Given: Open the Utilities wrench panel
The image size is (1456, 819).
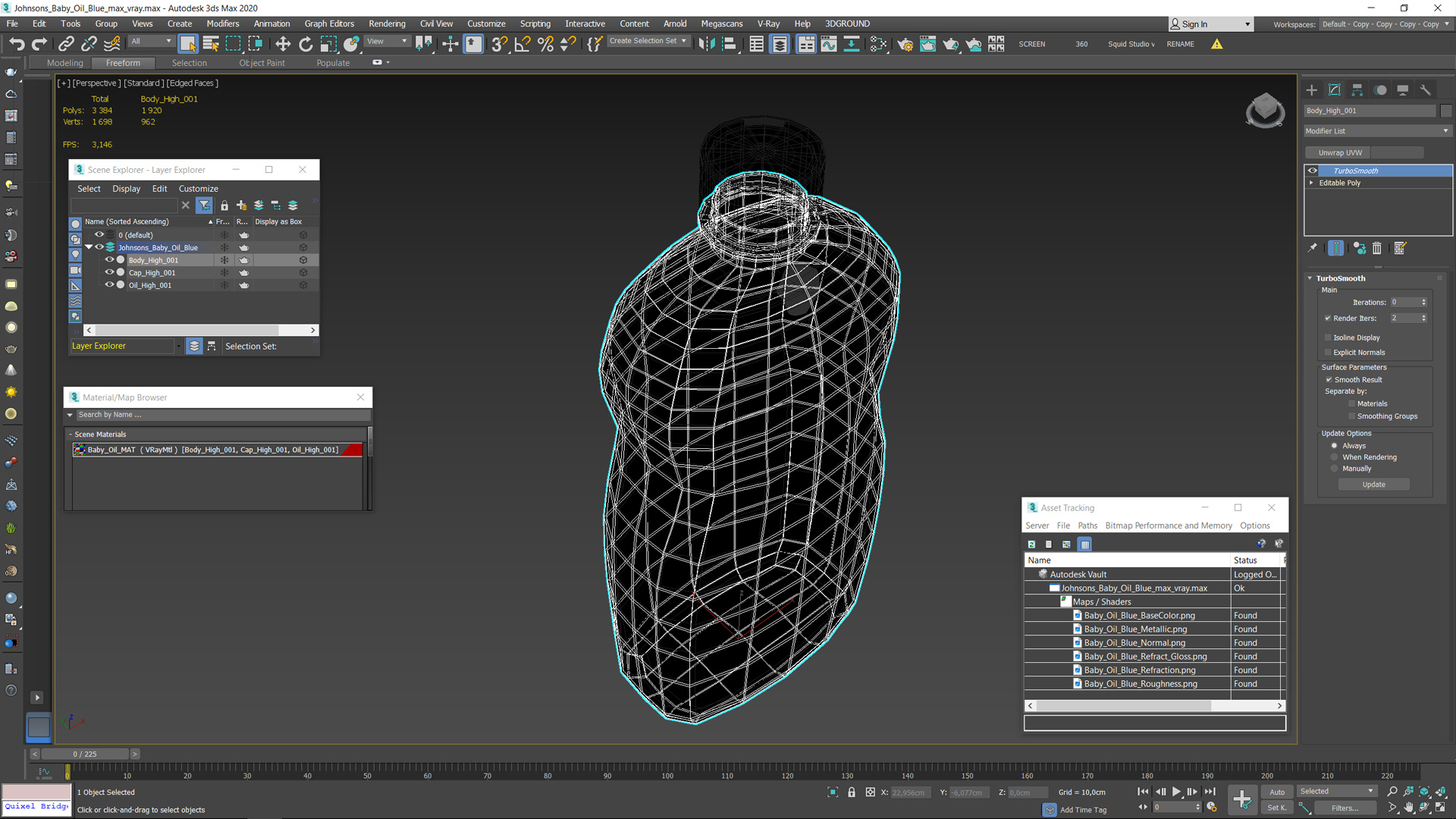Looking at the screenshot, I should point(1426,89).
